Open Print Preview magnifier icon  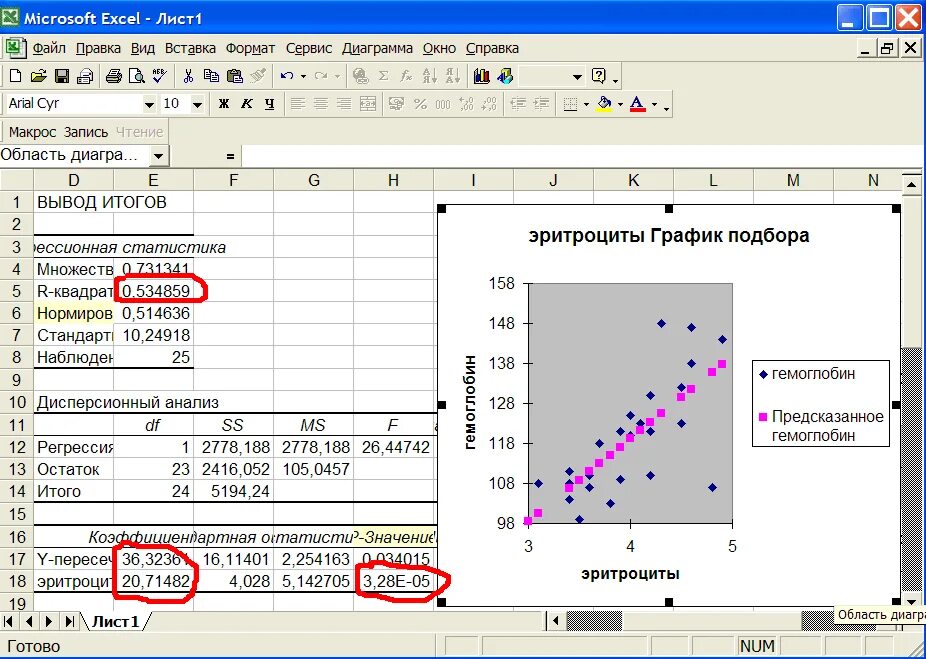click(136, 76)
